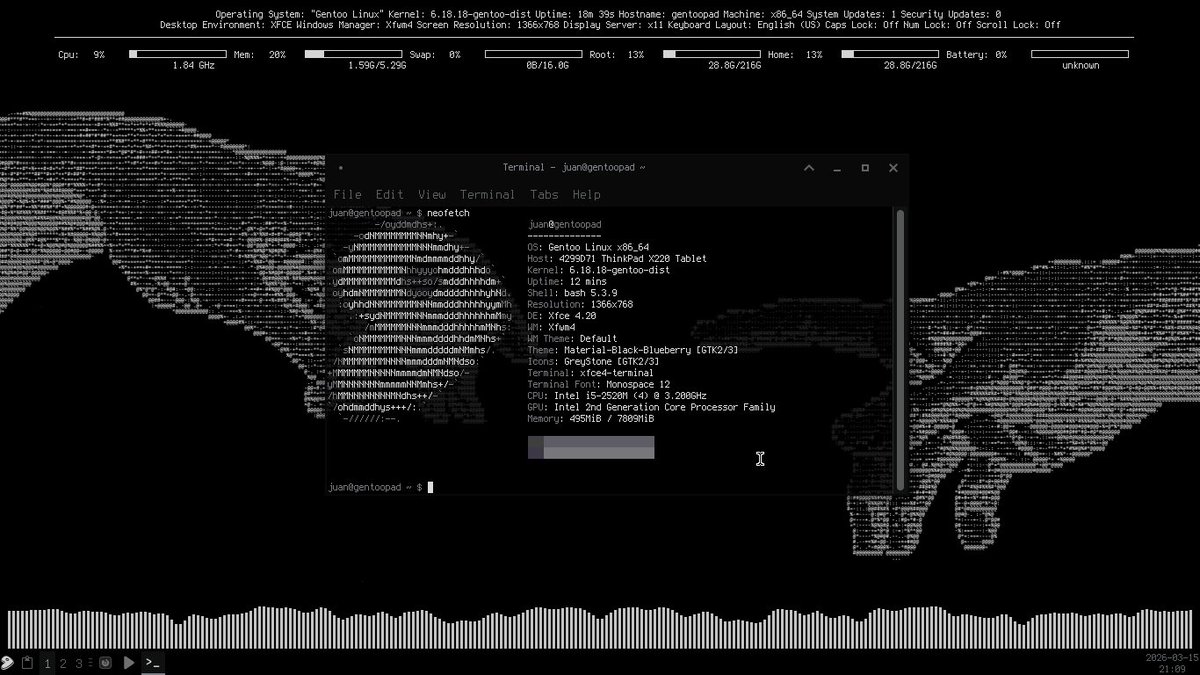Click the date 2026-03-15 in the panel
Screen dimensions: 1200x675
(1172, 657)
